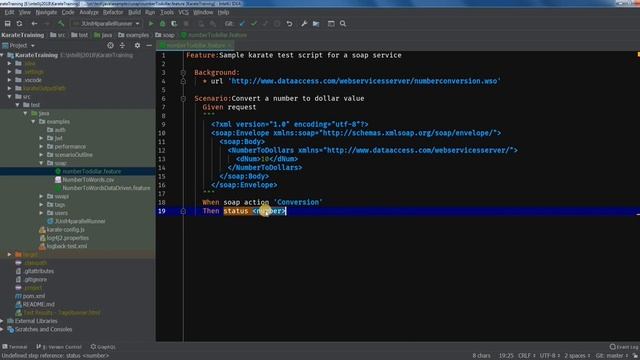Click the line separator CRLF in status bar
640x360 pixels.
(x=526, y=356)
